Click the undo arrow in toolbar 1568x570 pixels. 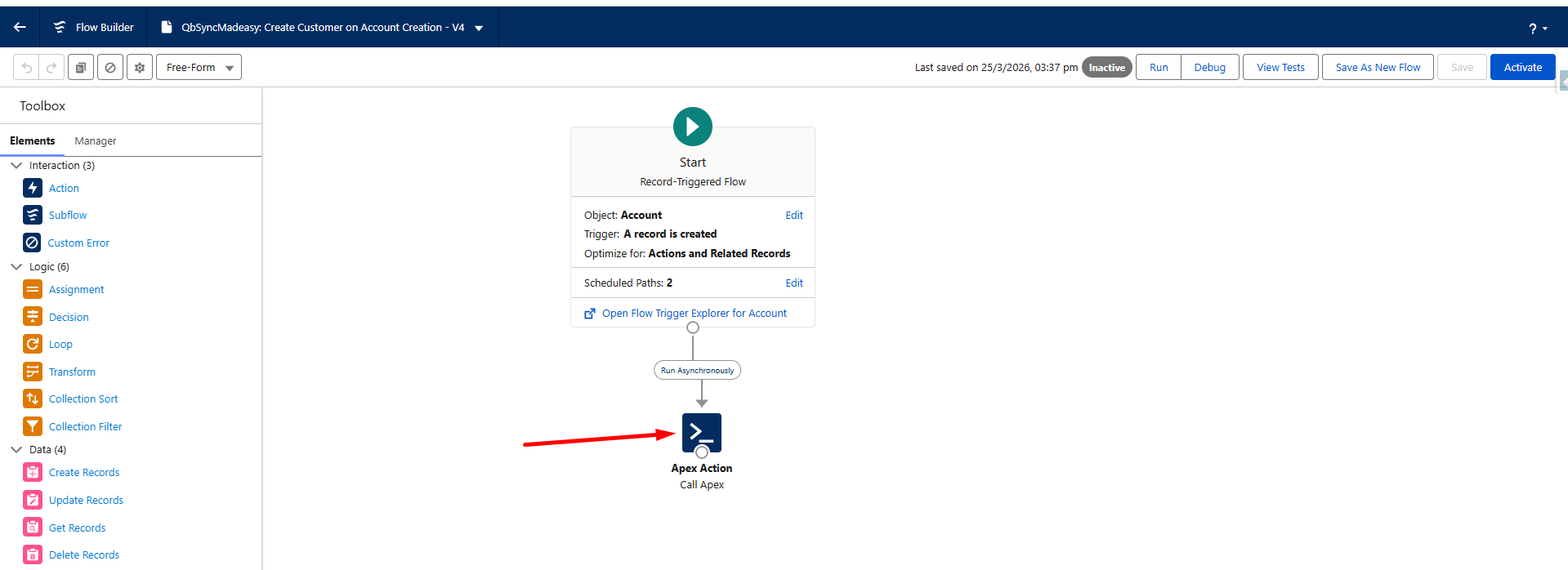pyautogui.click(x=26, y=68)
